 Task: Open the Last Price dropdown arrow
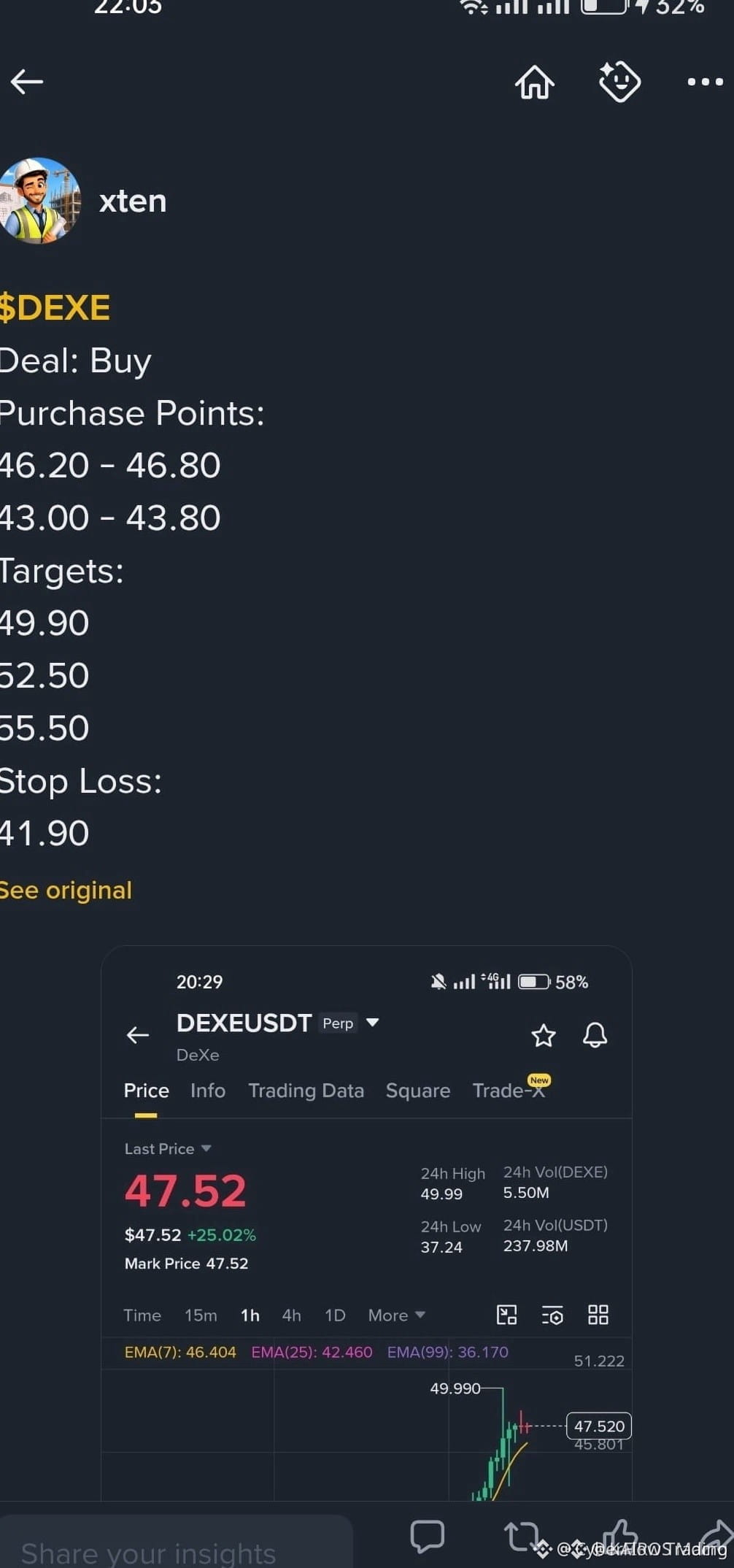(x=206, y=1148)
